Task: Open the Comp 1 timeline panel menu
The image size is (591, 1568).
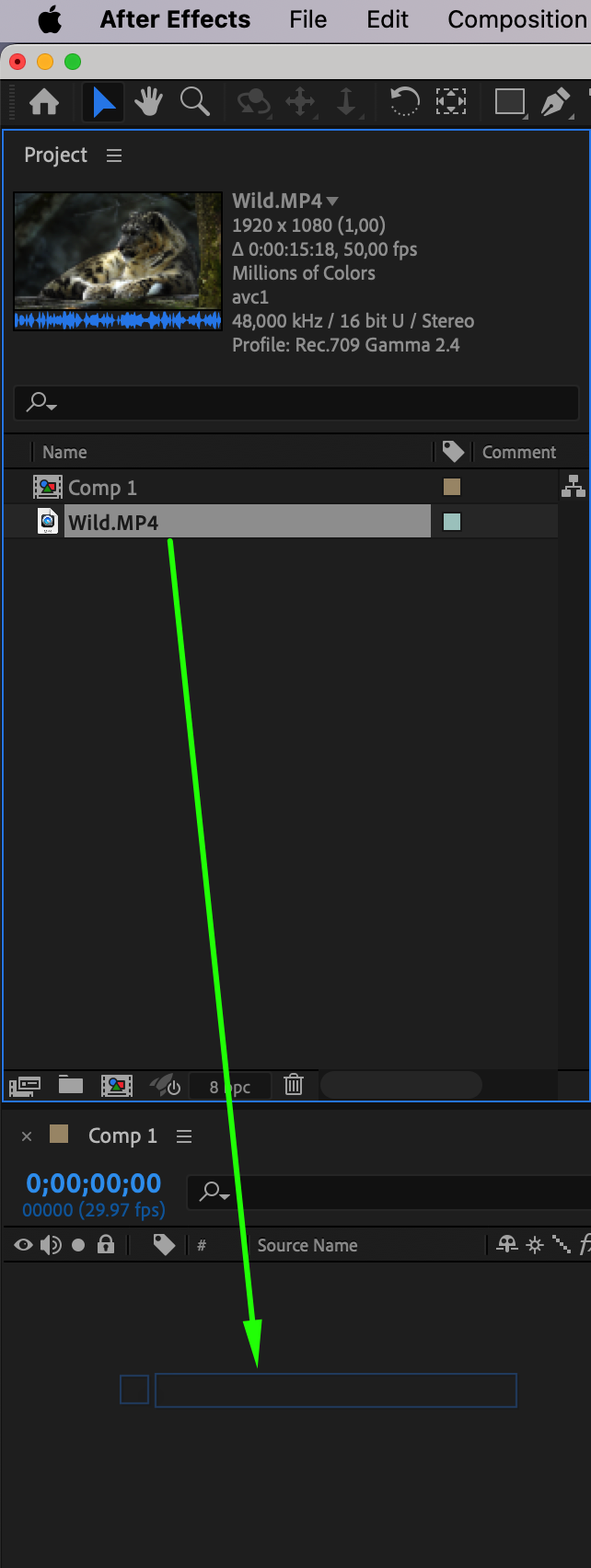Action: pos(184,1136)
